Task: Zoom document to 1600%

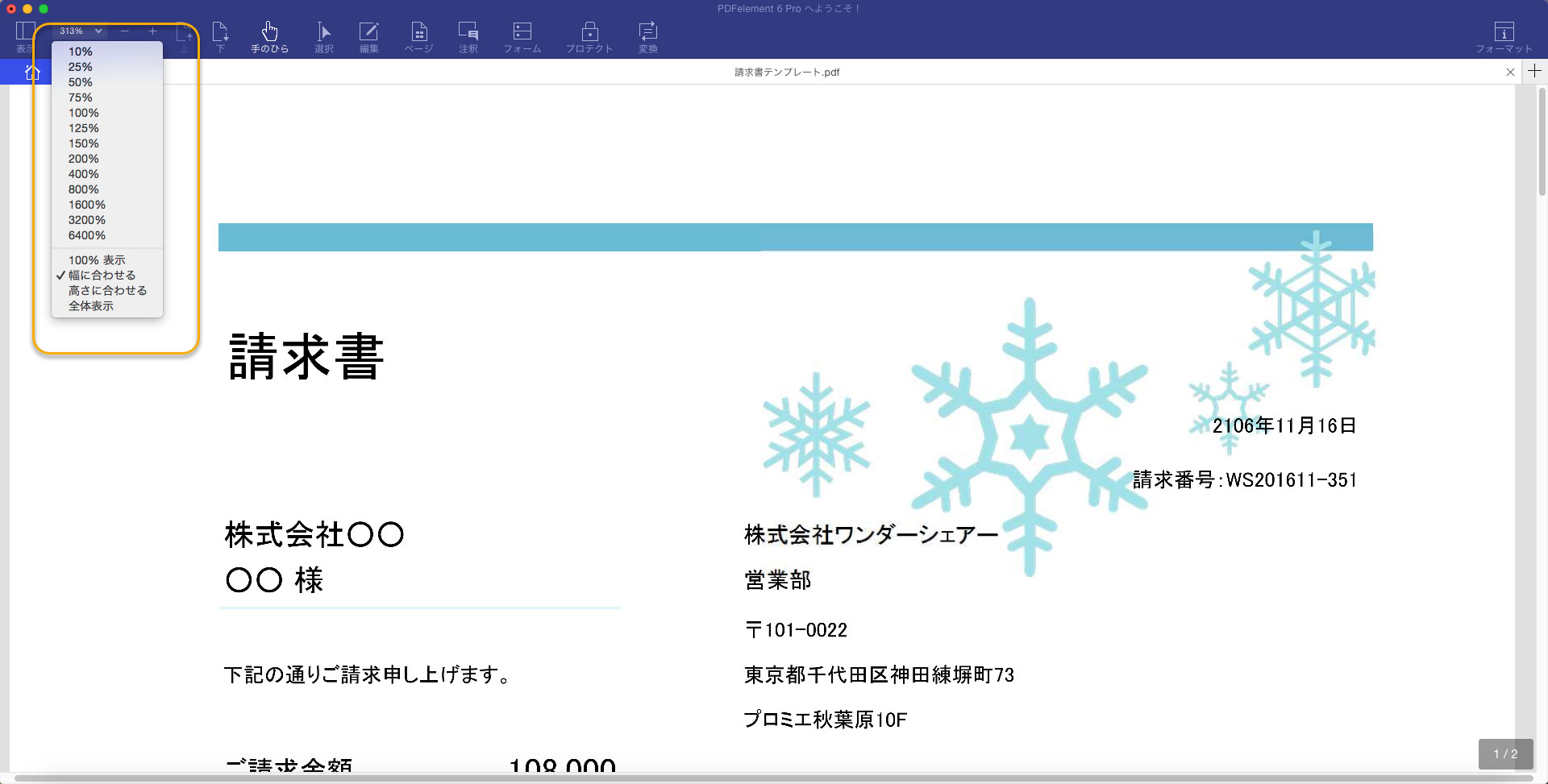Action: pyautogui.click(x=107, y=205)
